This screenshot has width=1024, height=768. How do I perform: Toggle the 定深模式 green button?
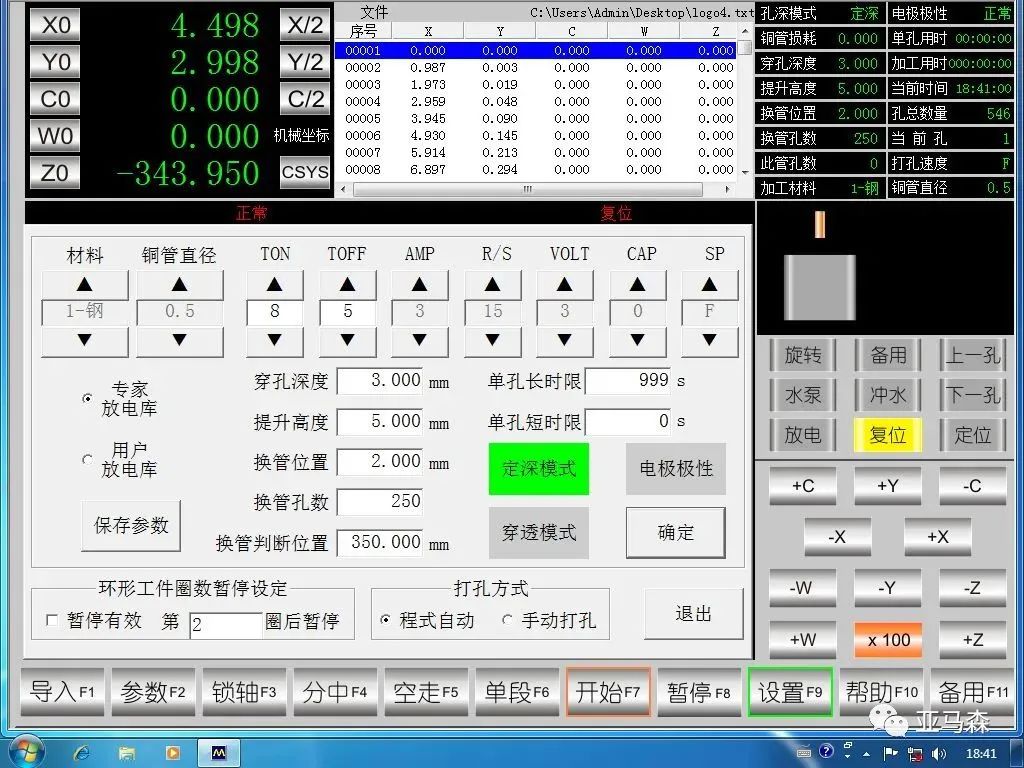pyautogui.click(x=539, y=469)
